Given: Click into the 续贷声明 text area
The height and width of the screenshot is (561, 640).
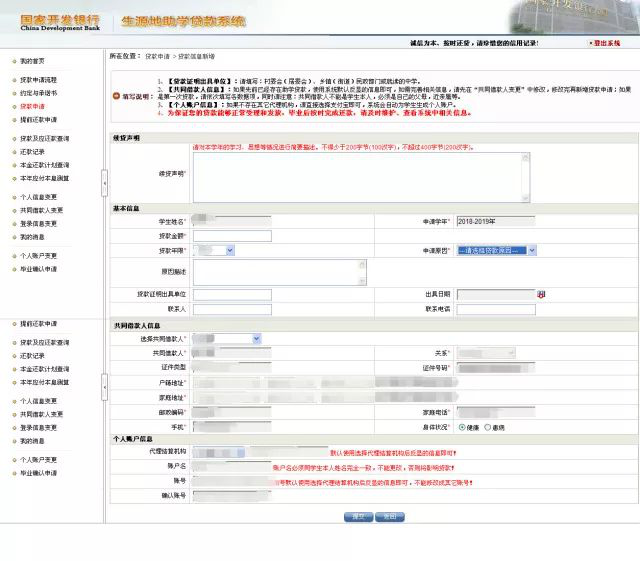Looking at the screenshot, I should coord(360,176).
